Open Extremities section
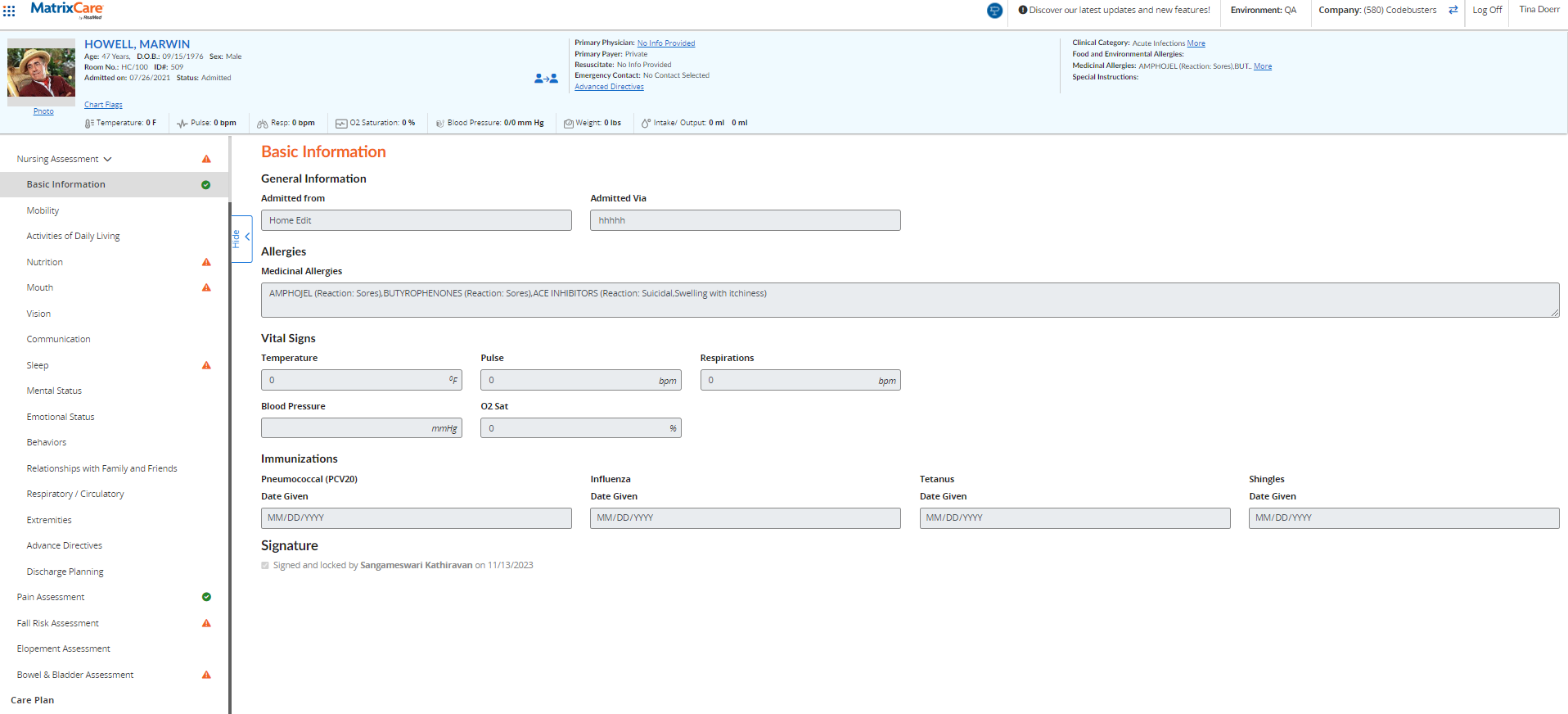The width and height of the screenshot is (1568, 714). [x=49, y=520]
